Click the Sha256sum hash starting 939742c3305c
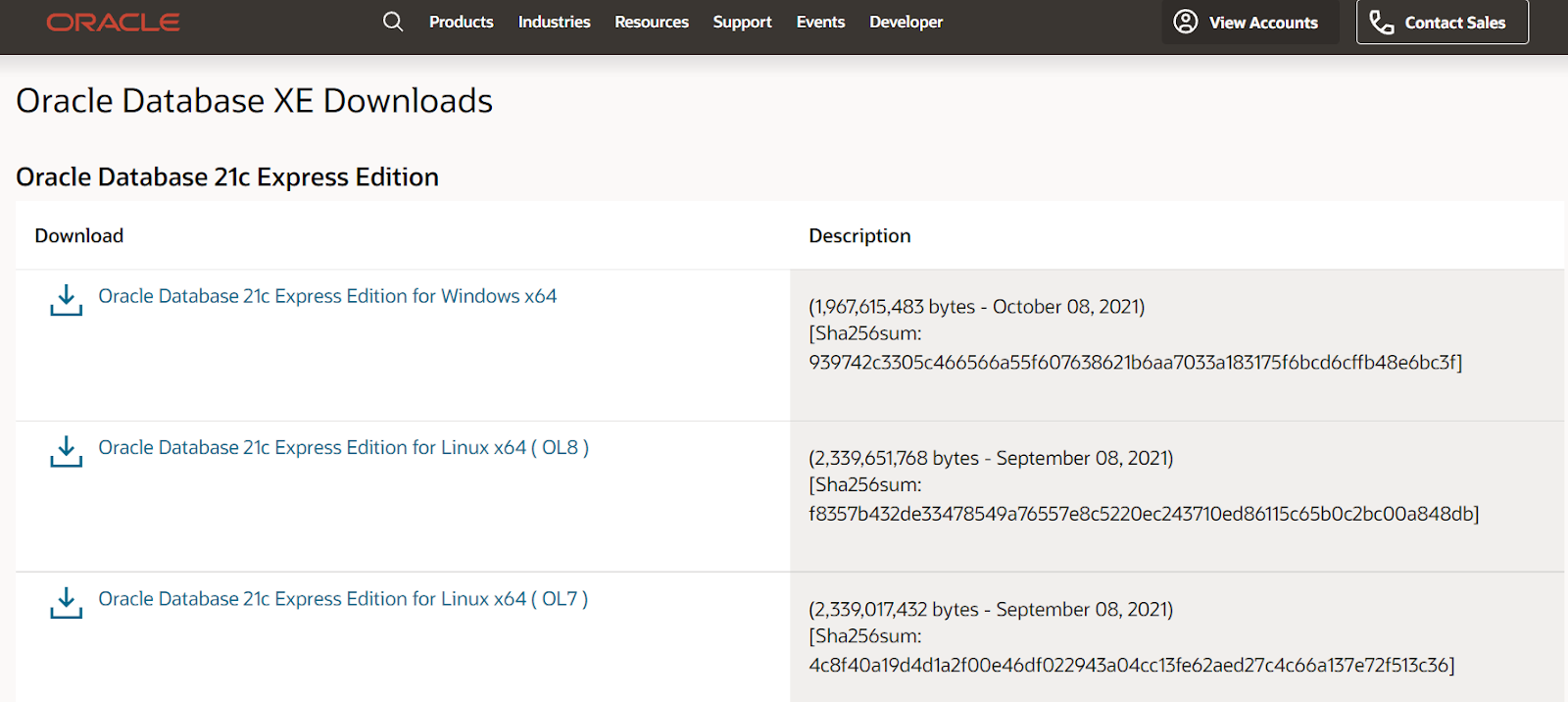The image size is (1568, 702). point(1136,363)
